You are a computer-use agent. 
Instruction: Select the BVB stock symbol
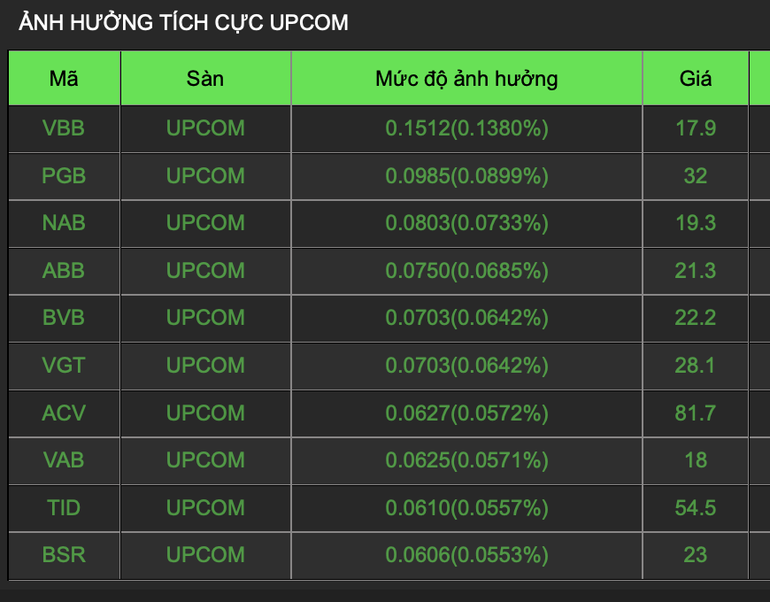point(64,318)
